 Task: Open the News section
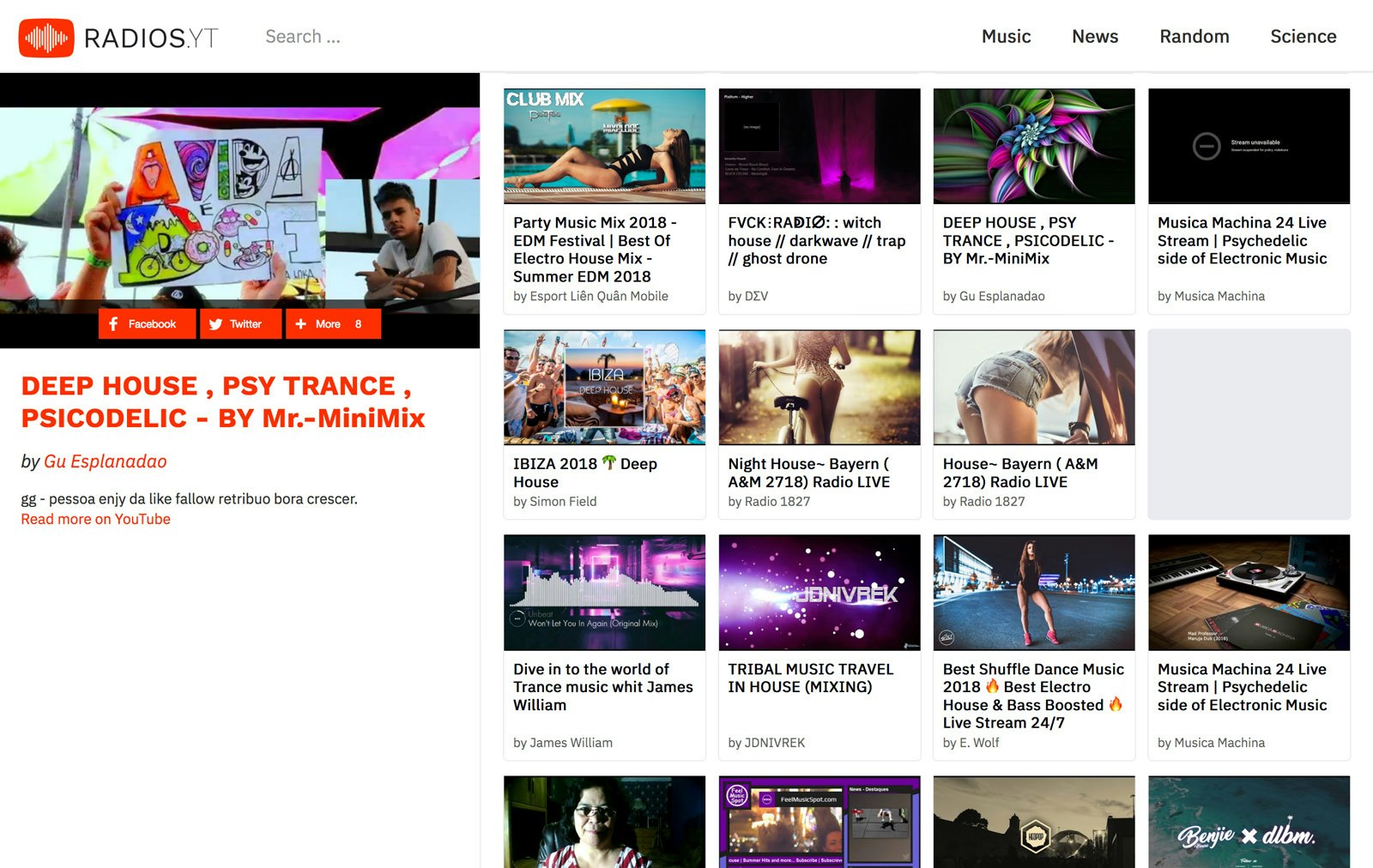[1094, 36]
